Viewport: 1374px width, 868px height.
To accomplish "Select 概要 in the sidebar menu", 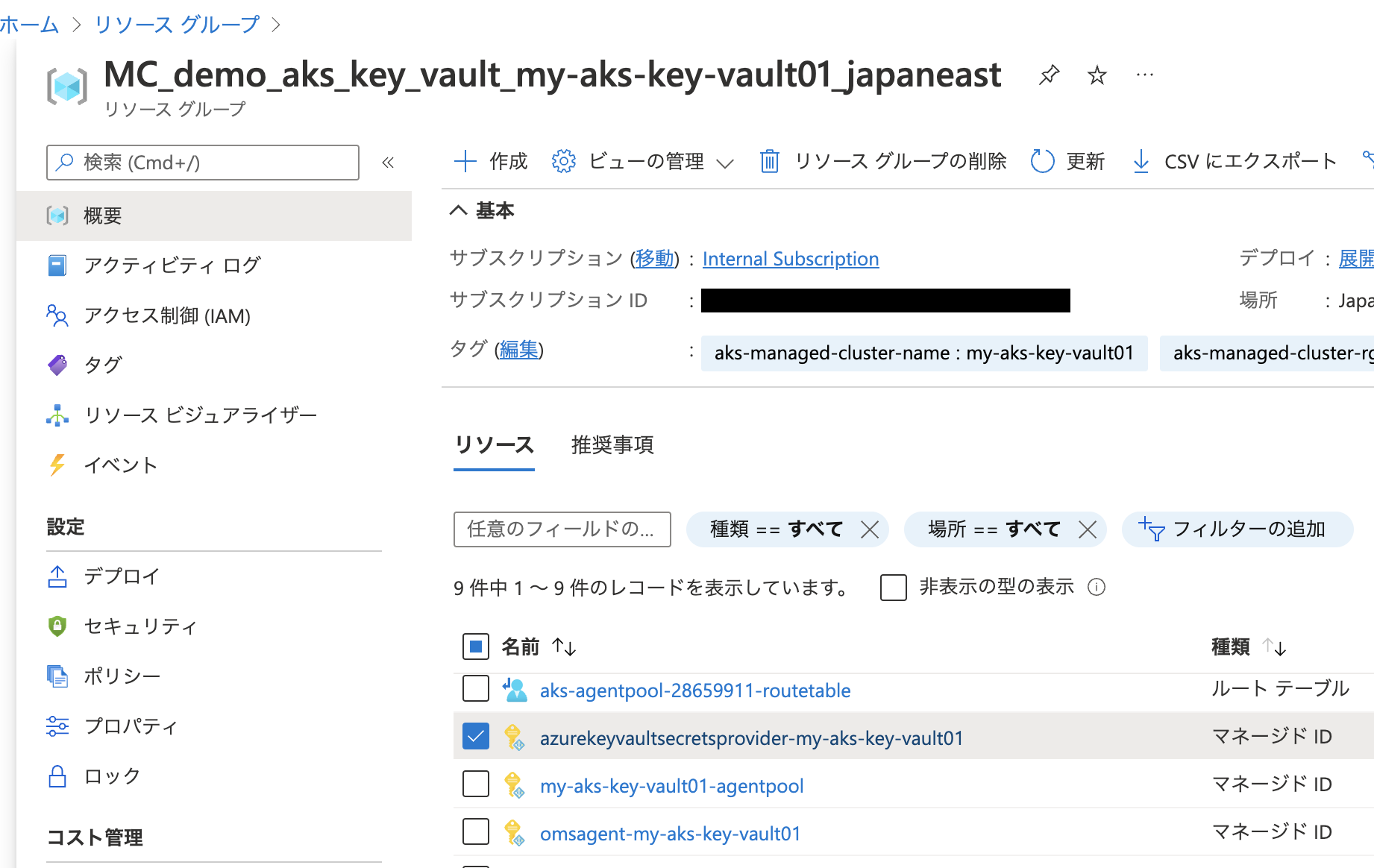I will pos(214,216).
